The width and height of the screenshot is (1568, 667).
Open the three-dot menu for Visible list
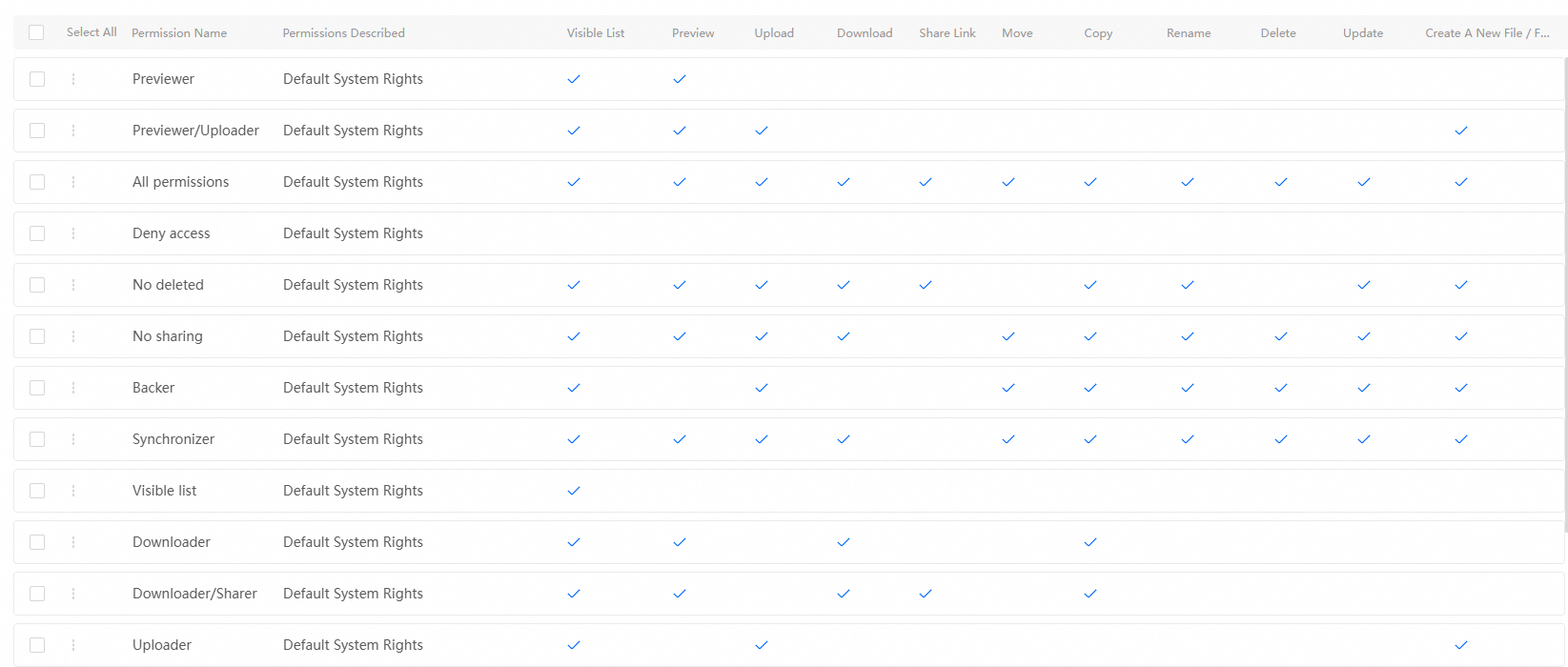(x=73, y=491)
